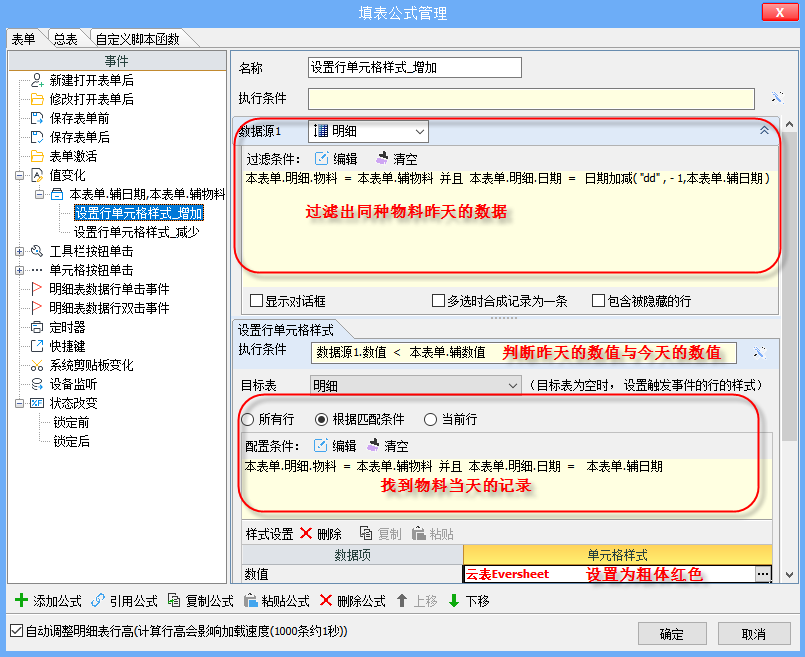Clear 设置行单元格样式 执行条件 with wand icon
The height and width of the screenshot is (657, 805).
pyautogui.click(x=759, y=353)
